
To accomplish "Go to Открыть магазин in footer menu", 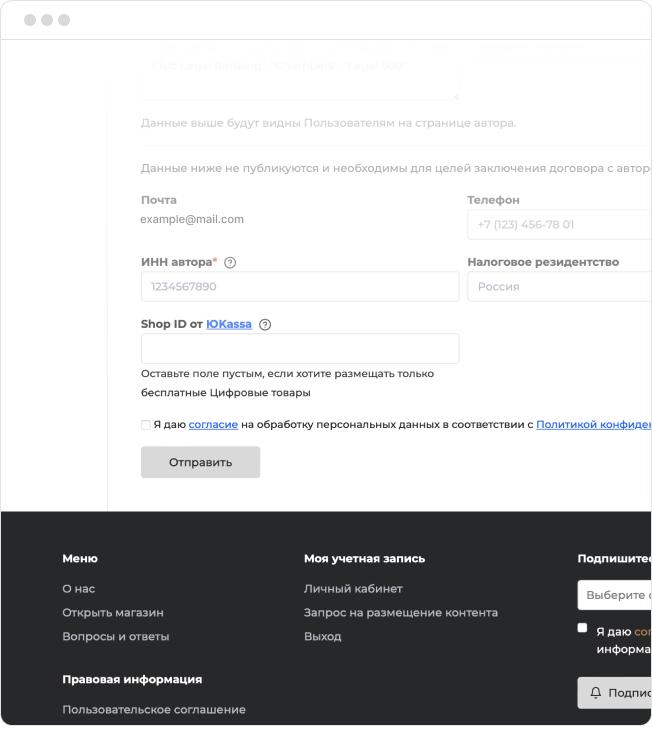I will tap(113, 613).
